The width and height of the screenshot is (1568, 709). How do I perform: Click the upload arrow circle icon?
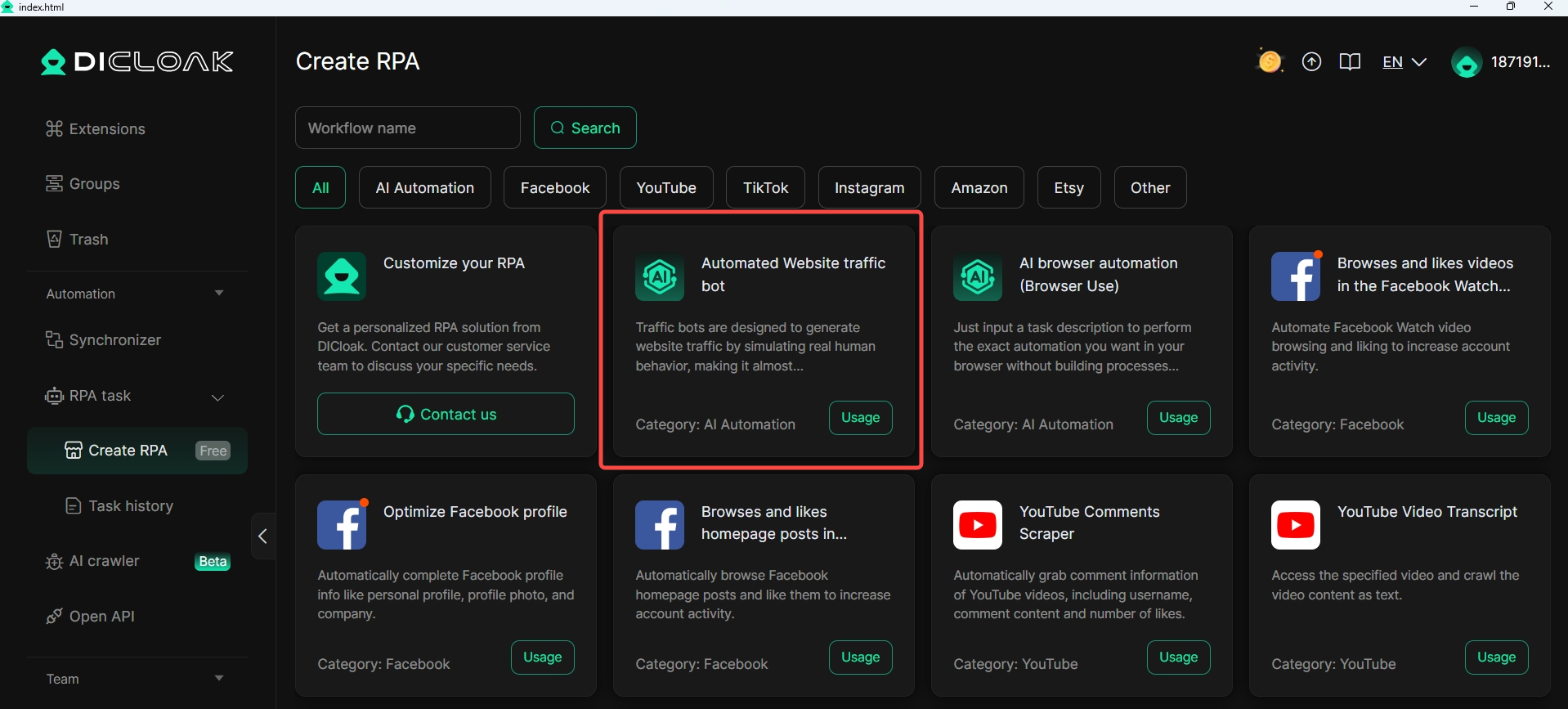pos(1311,62)
